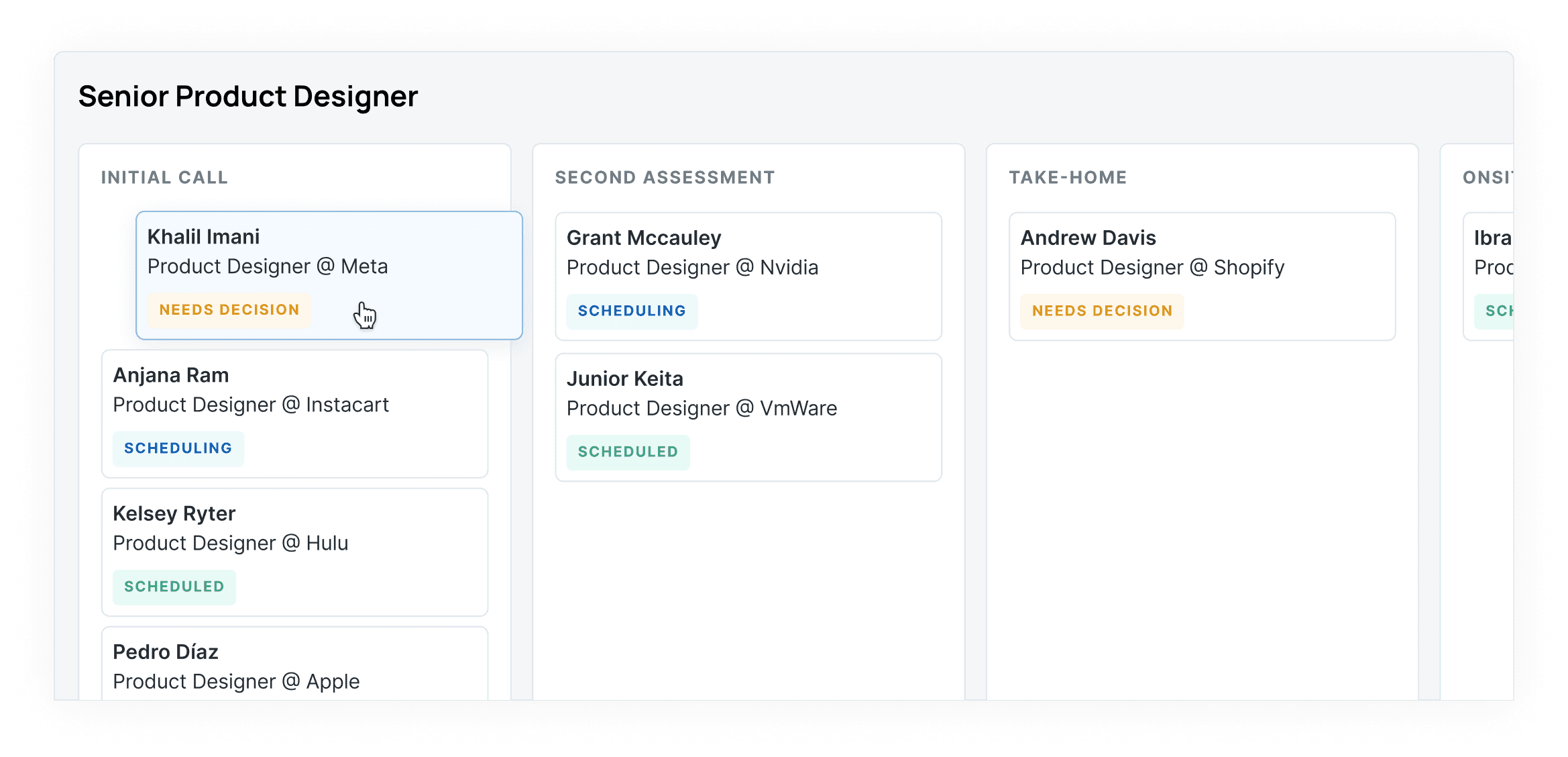Open Pedro Díaz's candidate card
This screenshot has height=757, width=1568.
click(x=294, y=666)
